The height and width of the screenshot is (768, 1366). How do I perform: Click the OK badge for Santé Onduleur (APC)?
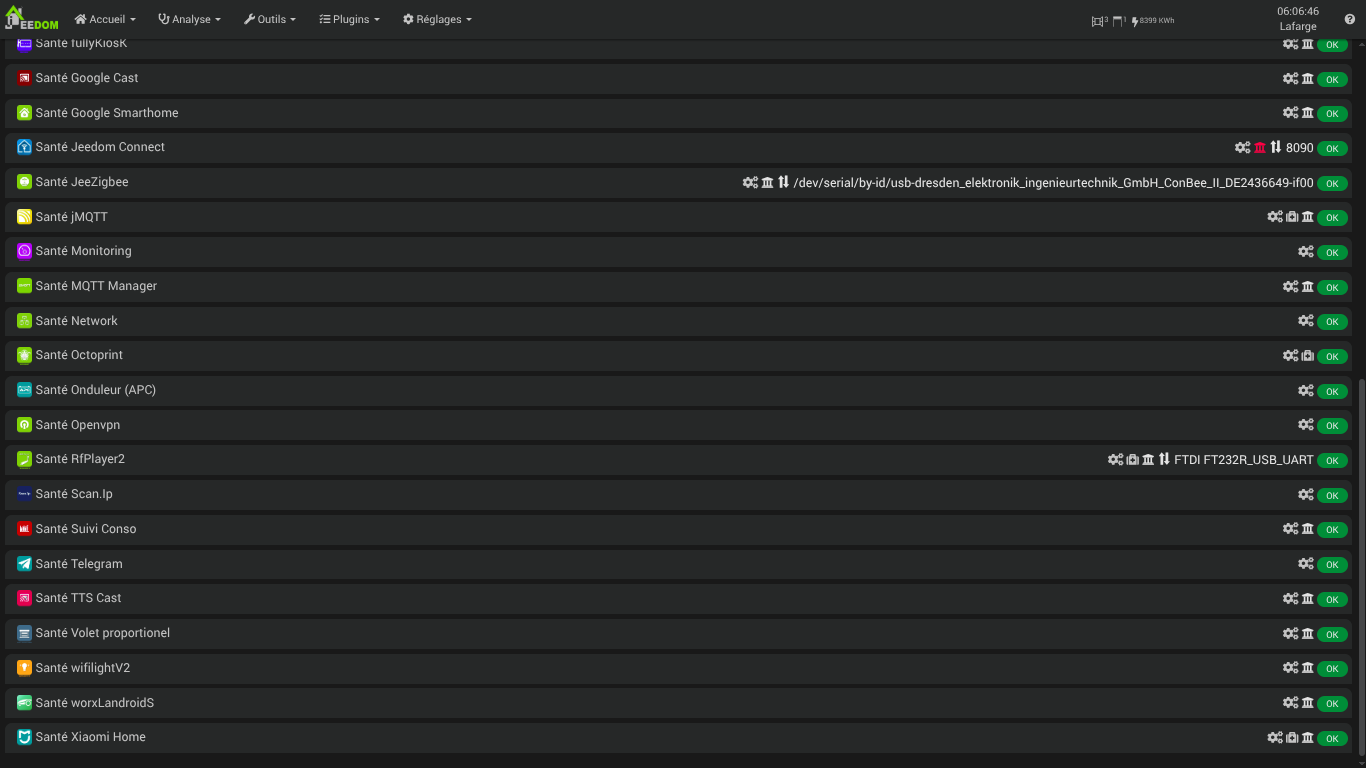[x=1332, y=391]
